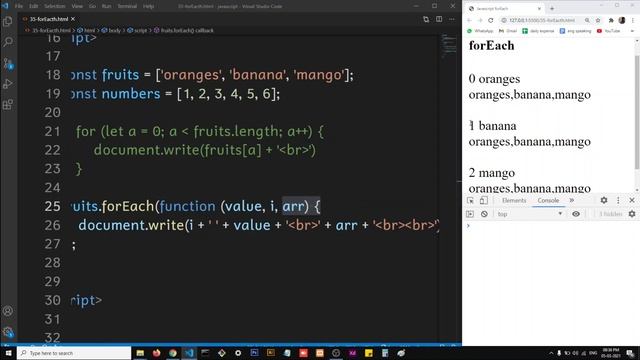Open a new browser tab

pos(552,9)
